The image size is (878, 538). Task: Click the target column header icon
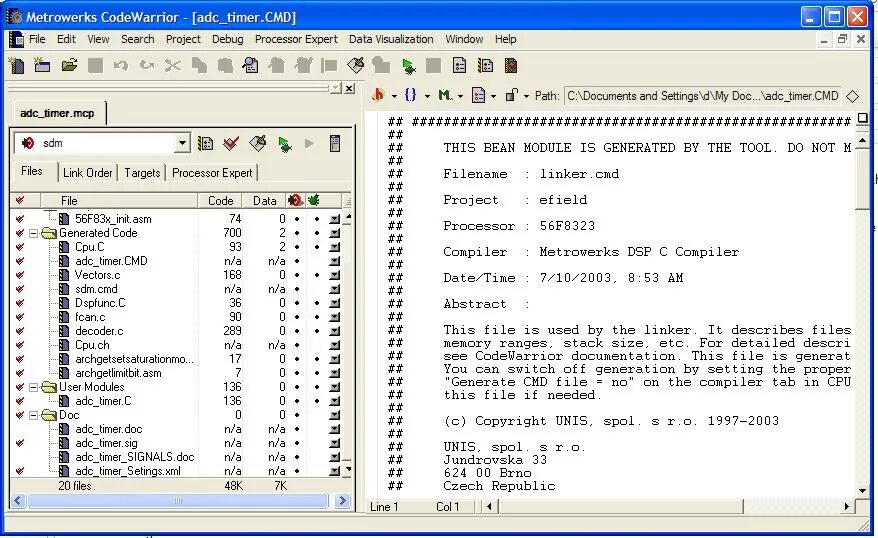295,200
